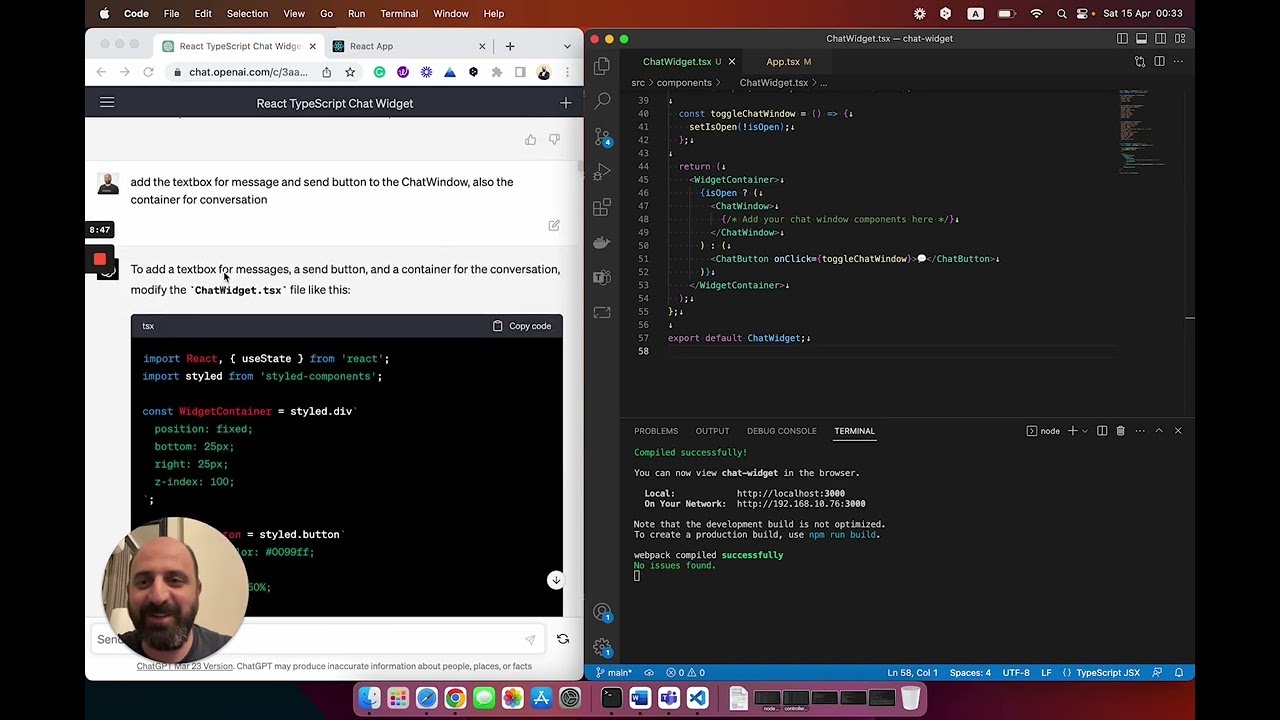The height and width of the screenshot is (720, 1280).
Task: Open the Extensions view in VS Code
Action: pos(602,207)
